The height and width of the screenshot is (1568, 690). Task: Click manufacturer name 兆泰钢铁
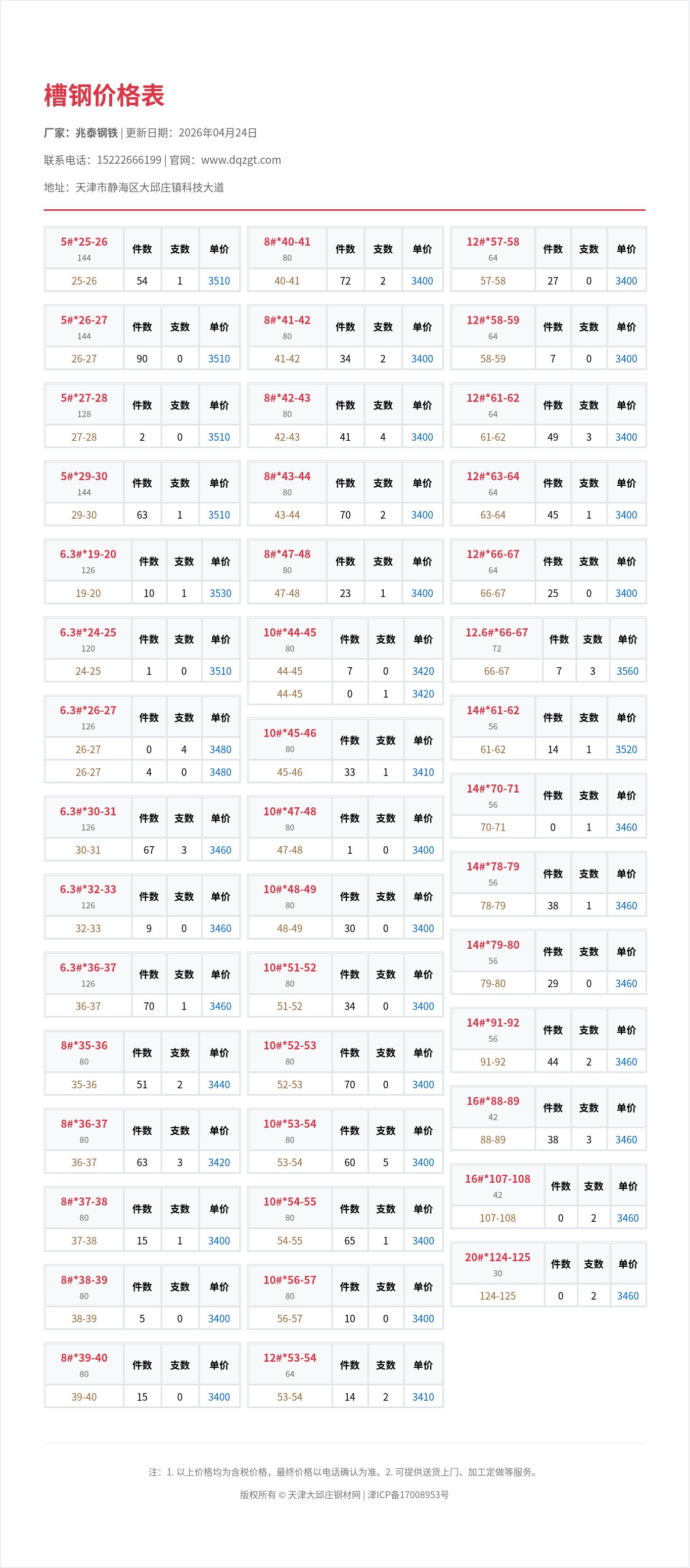(97, 133)
